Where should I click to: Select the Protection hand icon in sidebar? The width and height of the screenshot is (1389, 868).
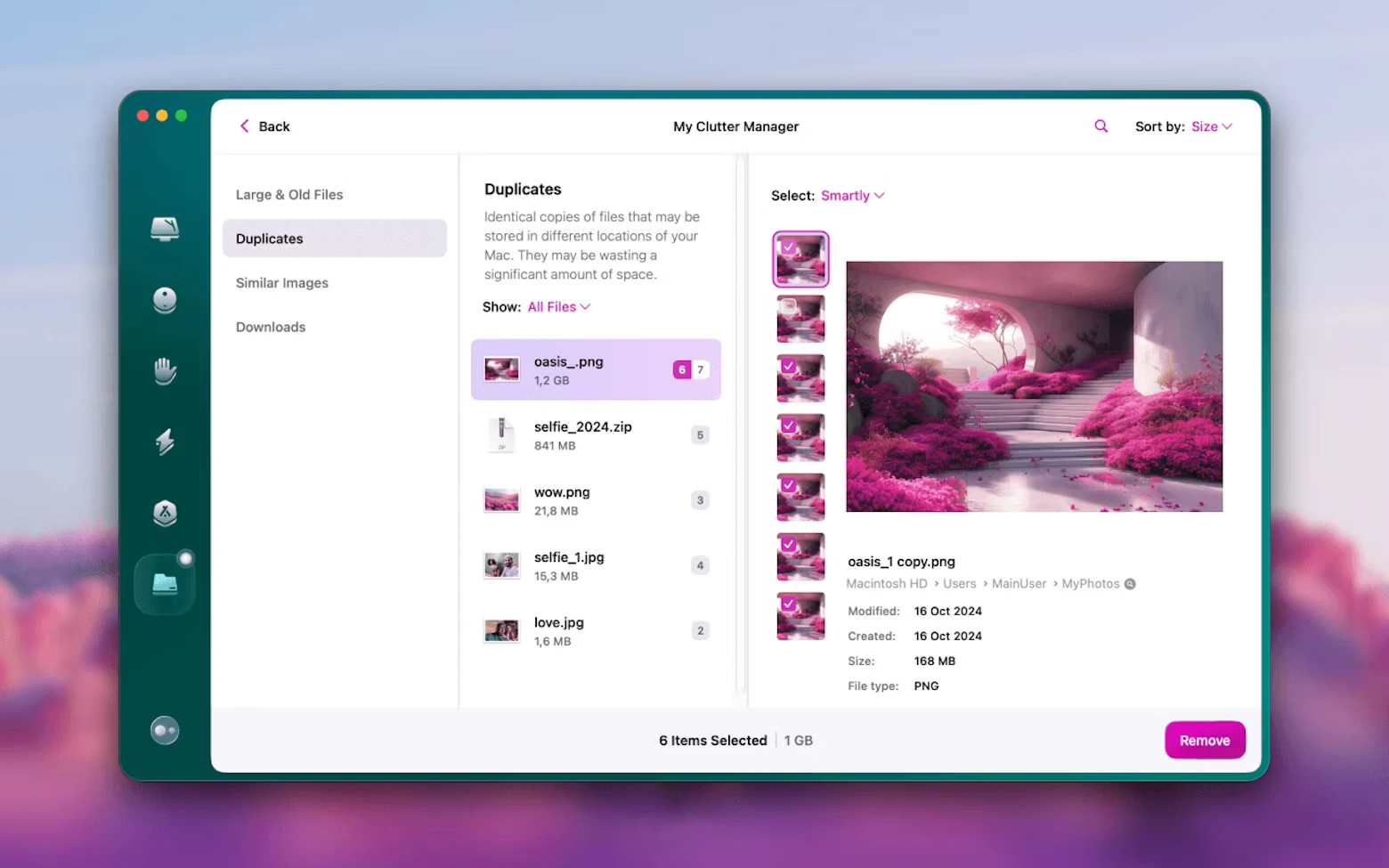pos(165,370)
